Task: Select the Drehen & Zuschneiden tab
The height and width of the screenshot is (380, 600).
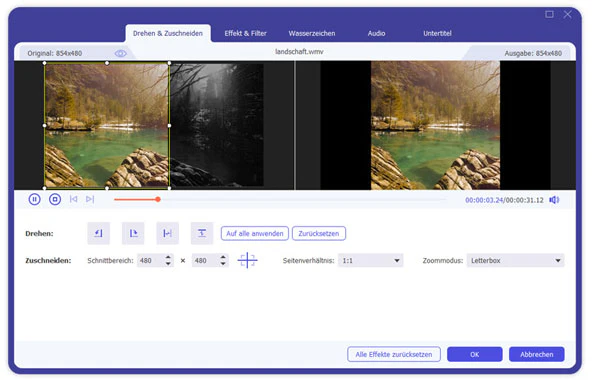Action: click(x=168, y=33)
